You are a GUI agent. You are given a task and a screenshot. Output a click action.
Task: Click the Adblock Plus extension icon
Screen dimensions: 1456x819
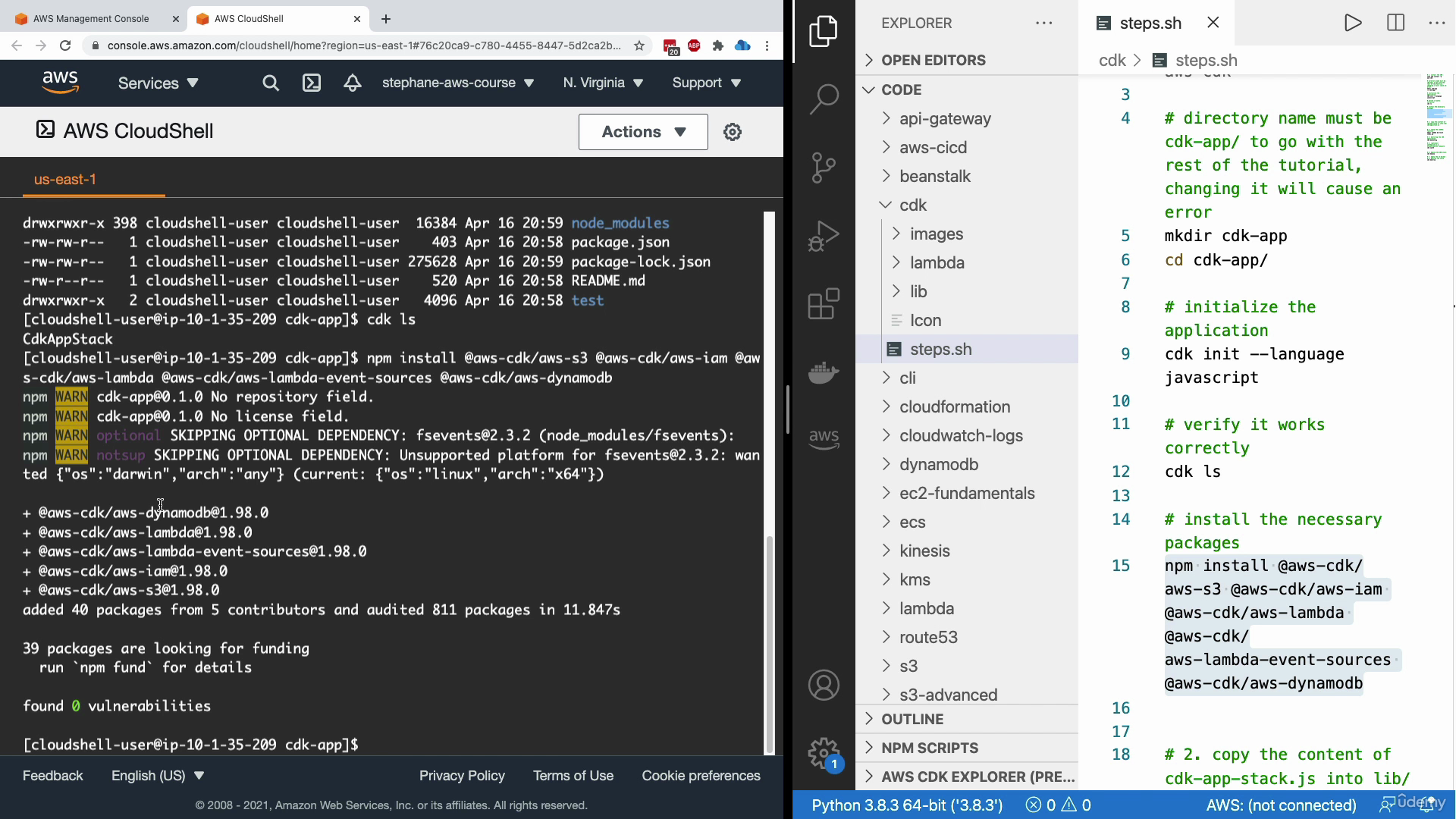click(694, 45)
